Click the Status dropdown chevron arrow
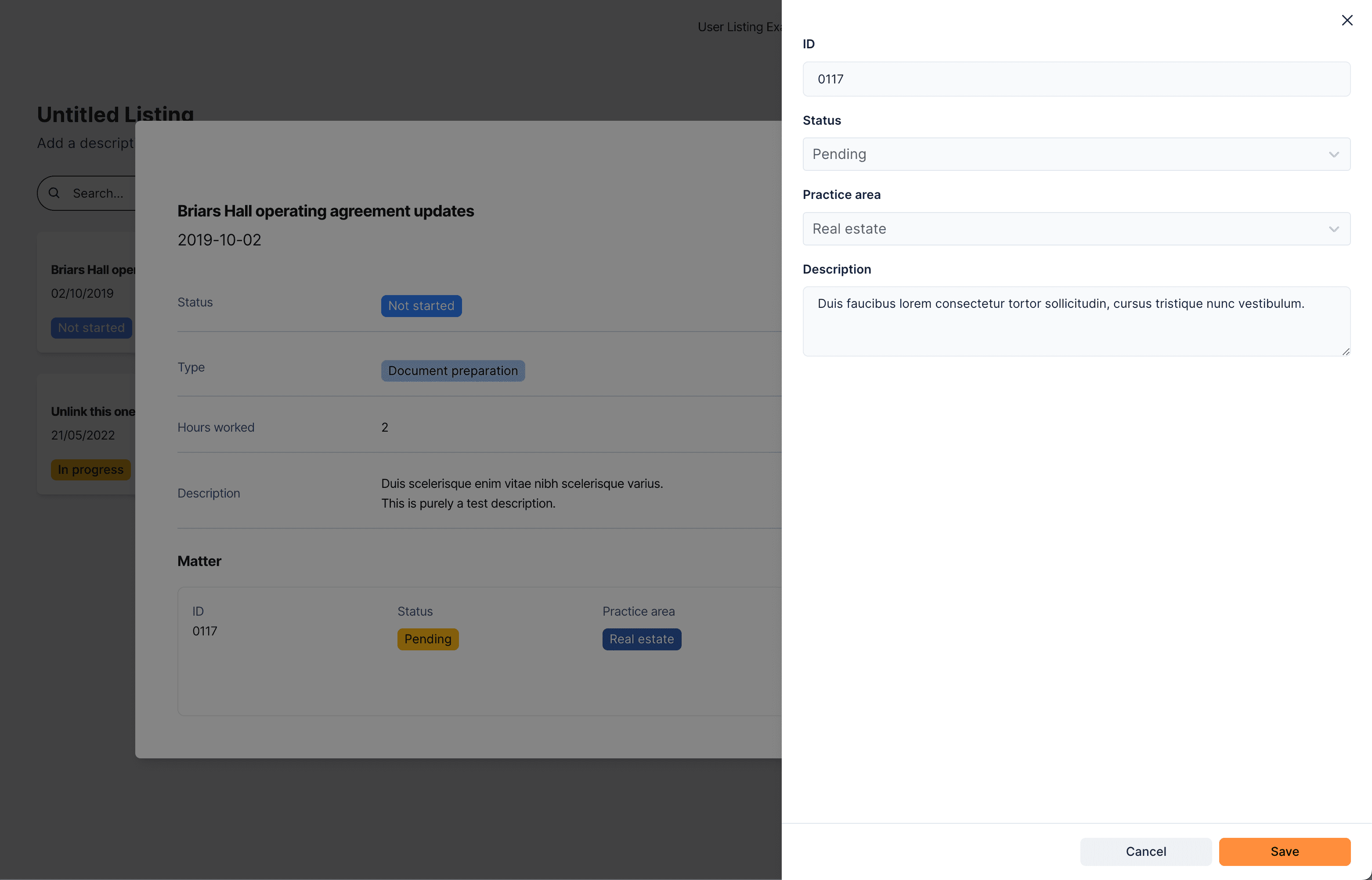 (1334, 155)
